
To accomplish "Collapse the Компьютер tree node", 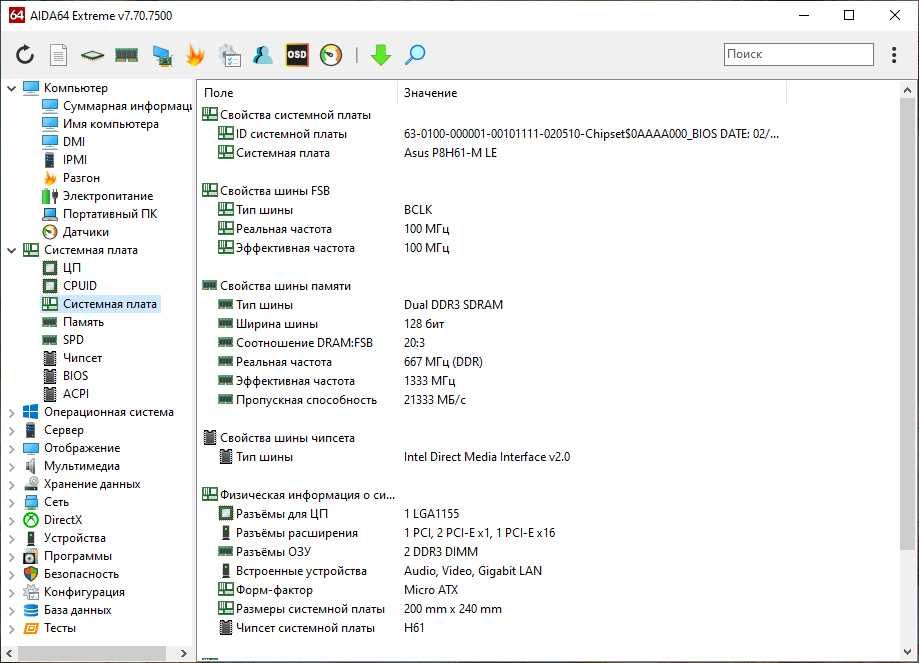I will [x=11, y=88].
